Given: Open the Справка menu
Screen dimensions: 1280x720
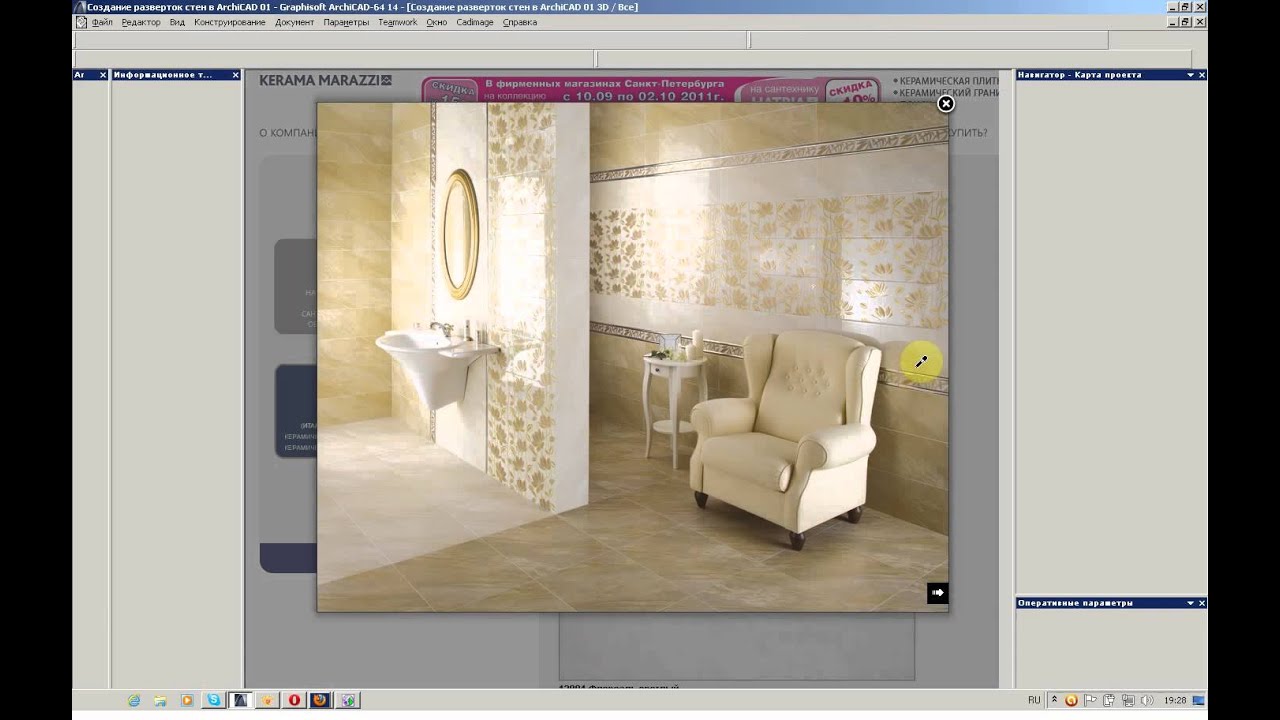Looking at the screenshot, I should pyautogui.click(x=520, y=22).
